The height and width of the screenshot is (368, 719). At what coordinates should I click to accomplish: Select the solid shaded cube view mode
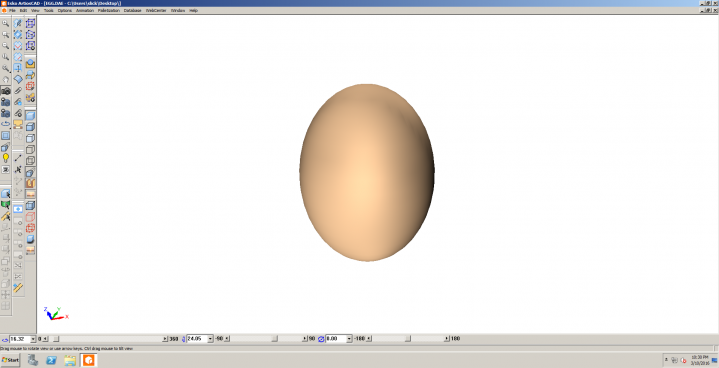[30, 115]
